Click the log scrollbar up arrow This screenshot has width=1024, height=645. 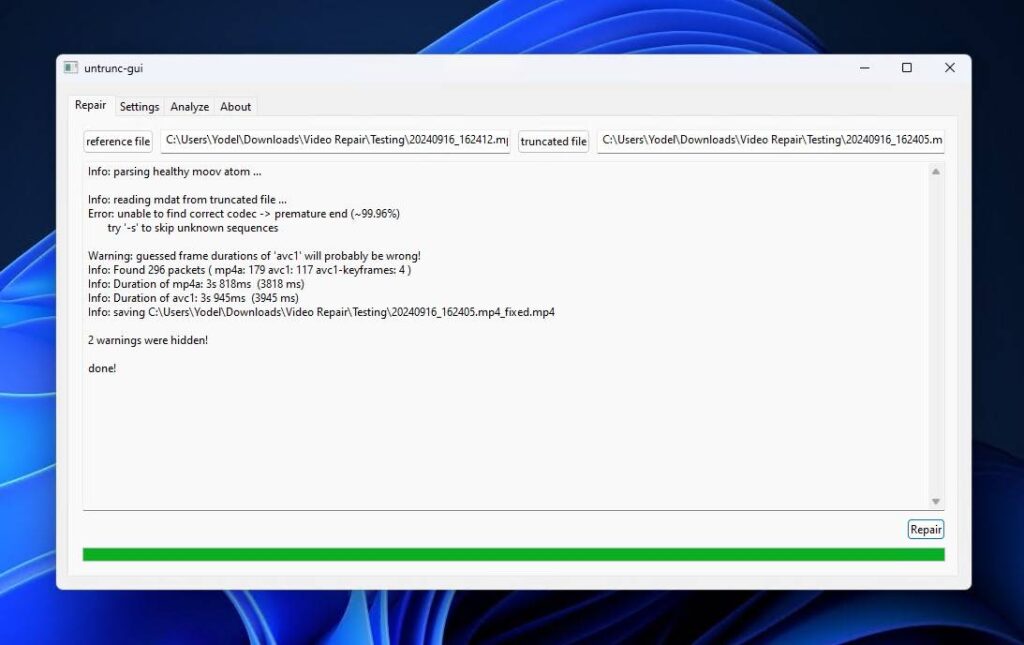pos(937,170)
